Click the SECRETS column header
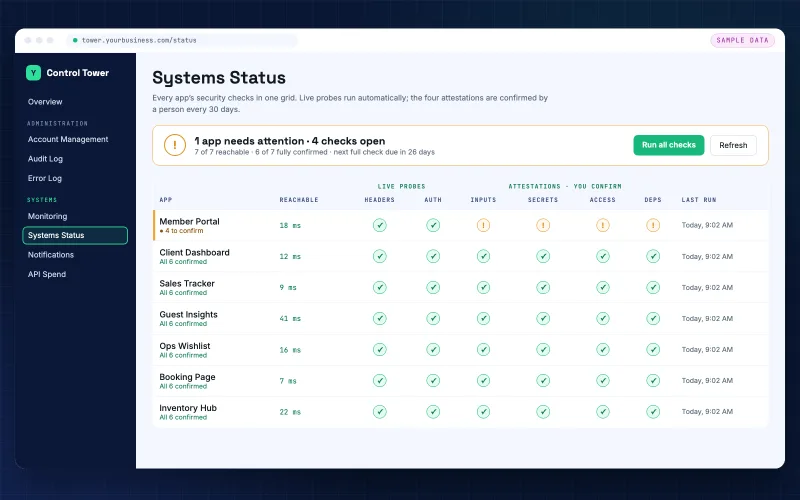This screenshot has height=500, width=800. coord(543,200)
